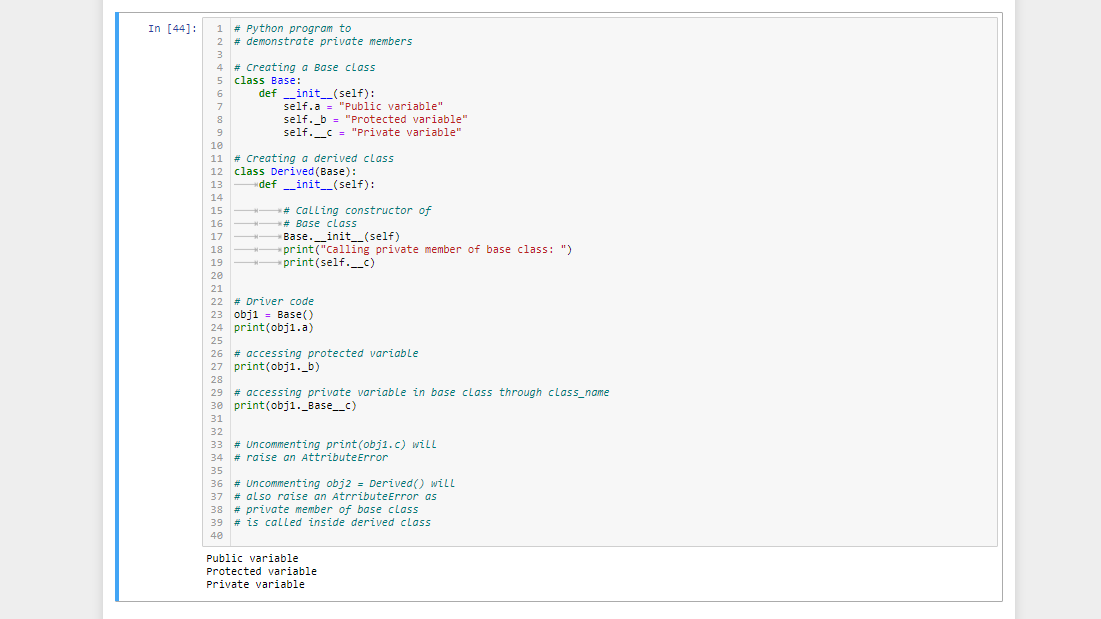1101x619 pixels.
Task: Click line number 23 in the gutter
Action: tap(216, 314)
